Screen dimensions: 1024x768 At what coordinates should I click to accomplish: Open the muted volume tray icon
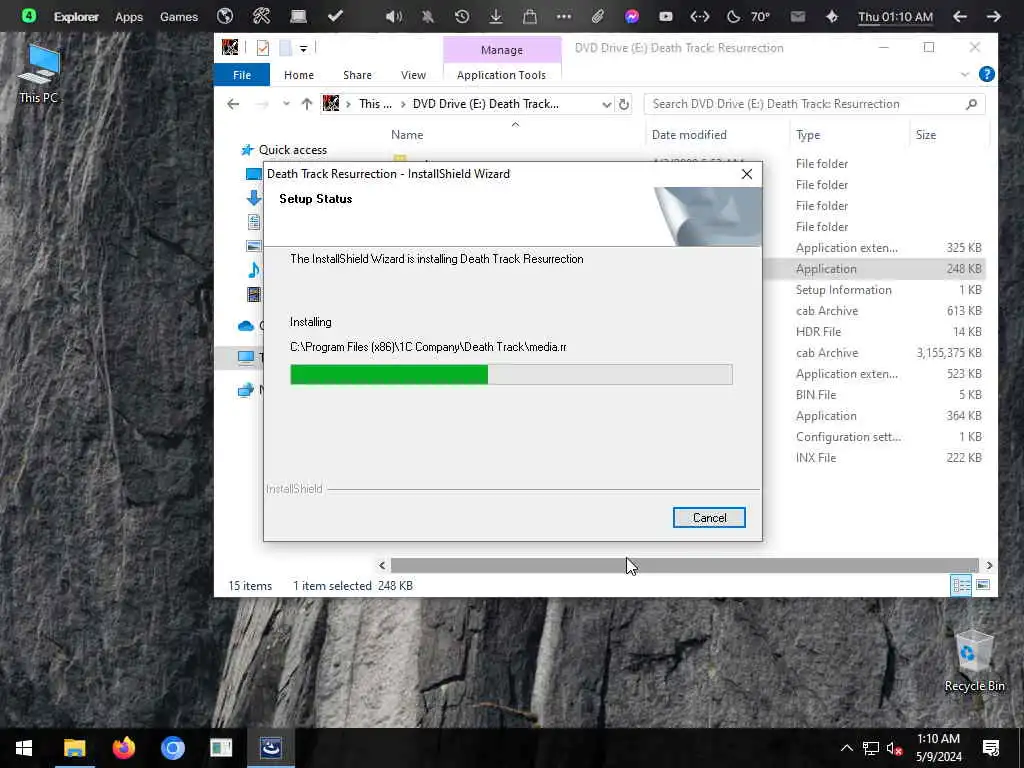tap(894, 748)
